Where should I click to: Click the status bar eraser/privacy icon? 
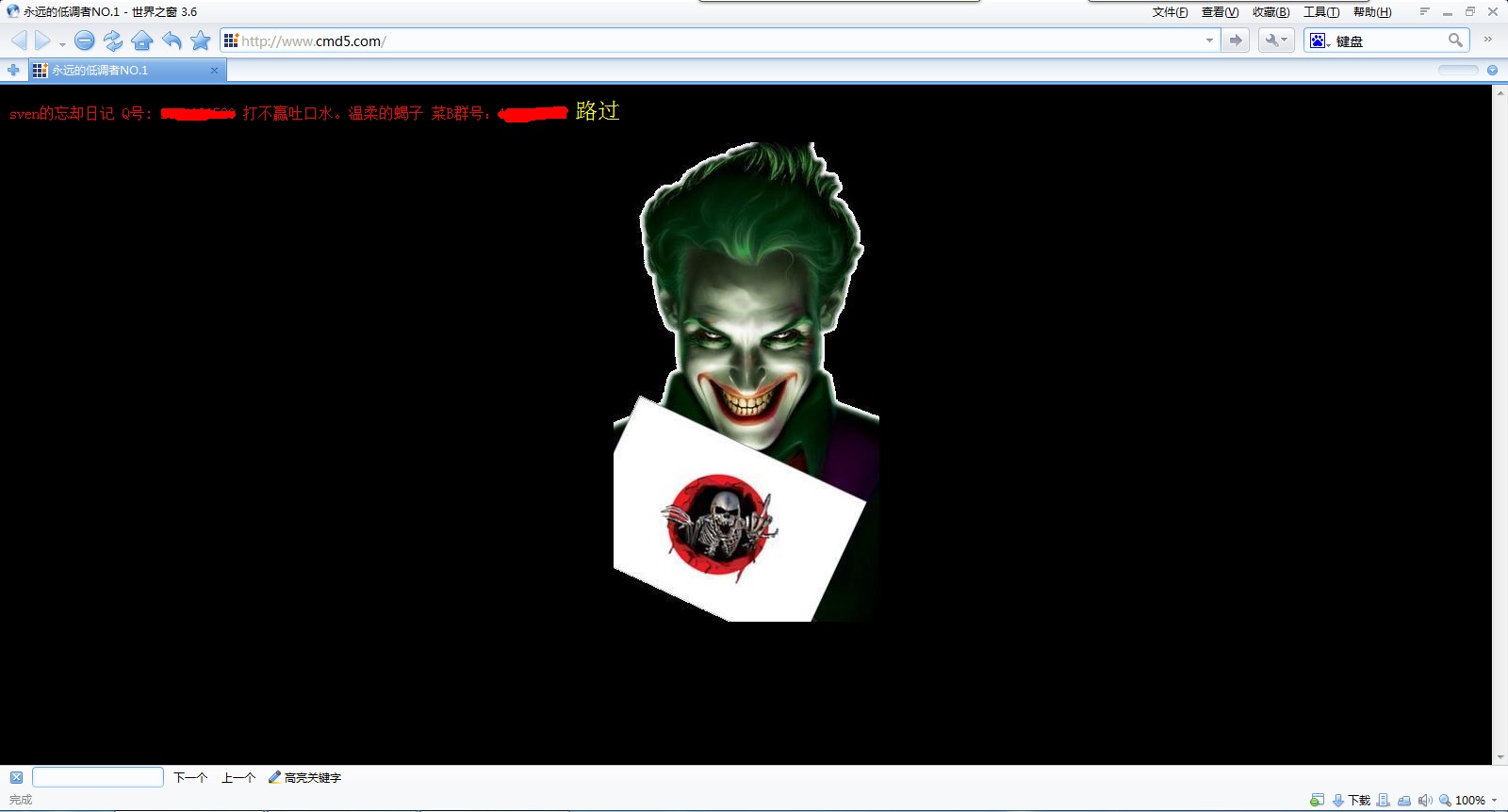(x=1404, y=800)
